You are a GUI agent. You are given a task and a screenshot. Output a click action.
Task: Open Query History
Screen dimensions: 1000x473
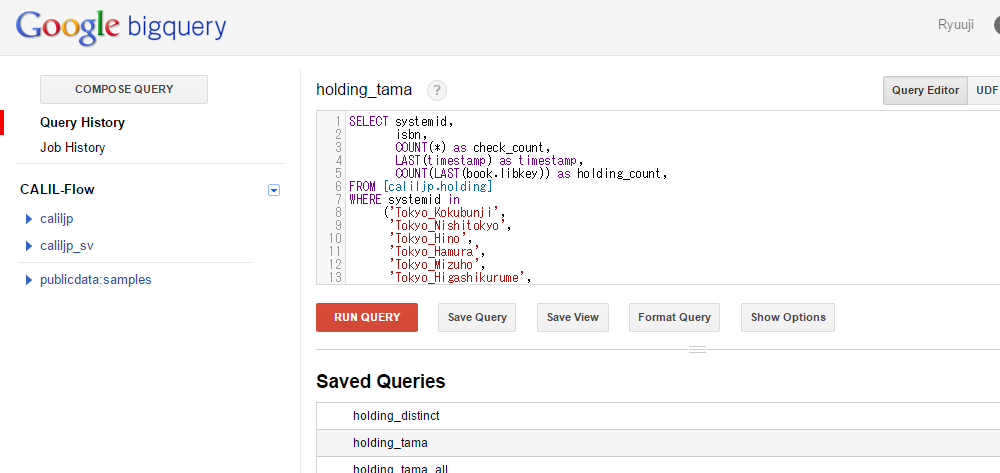(82, 122)
